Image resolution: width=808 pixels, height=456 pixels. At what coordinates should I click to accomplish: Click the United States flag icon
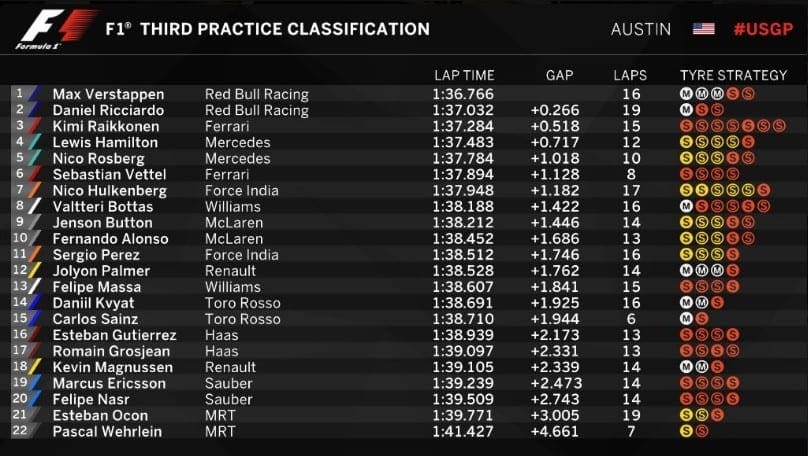704,29
